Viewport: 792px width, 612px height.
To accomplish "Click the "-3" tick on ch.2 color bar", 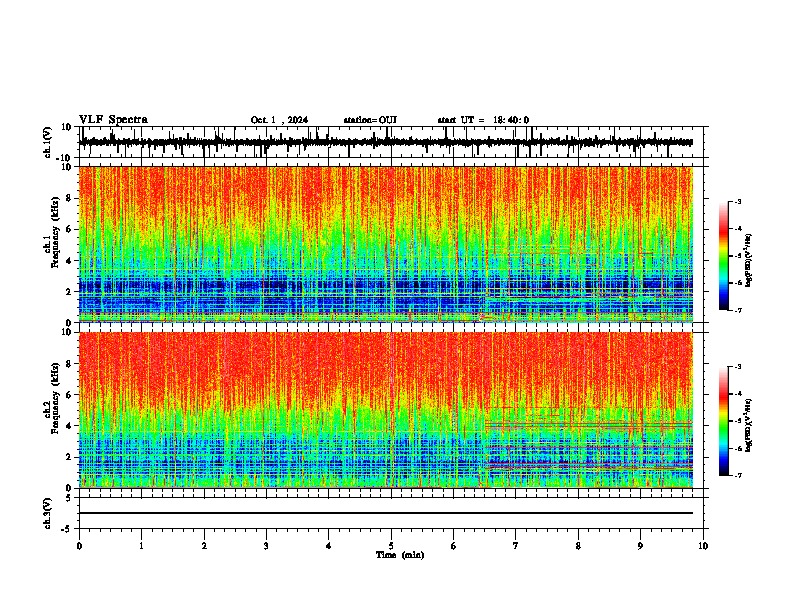I will (737, 367).
